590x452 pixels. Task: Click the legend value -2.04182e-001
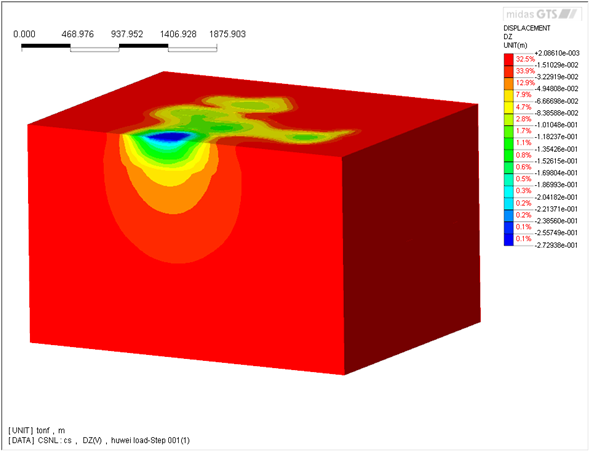point(557,197)
